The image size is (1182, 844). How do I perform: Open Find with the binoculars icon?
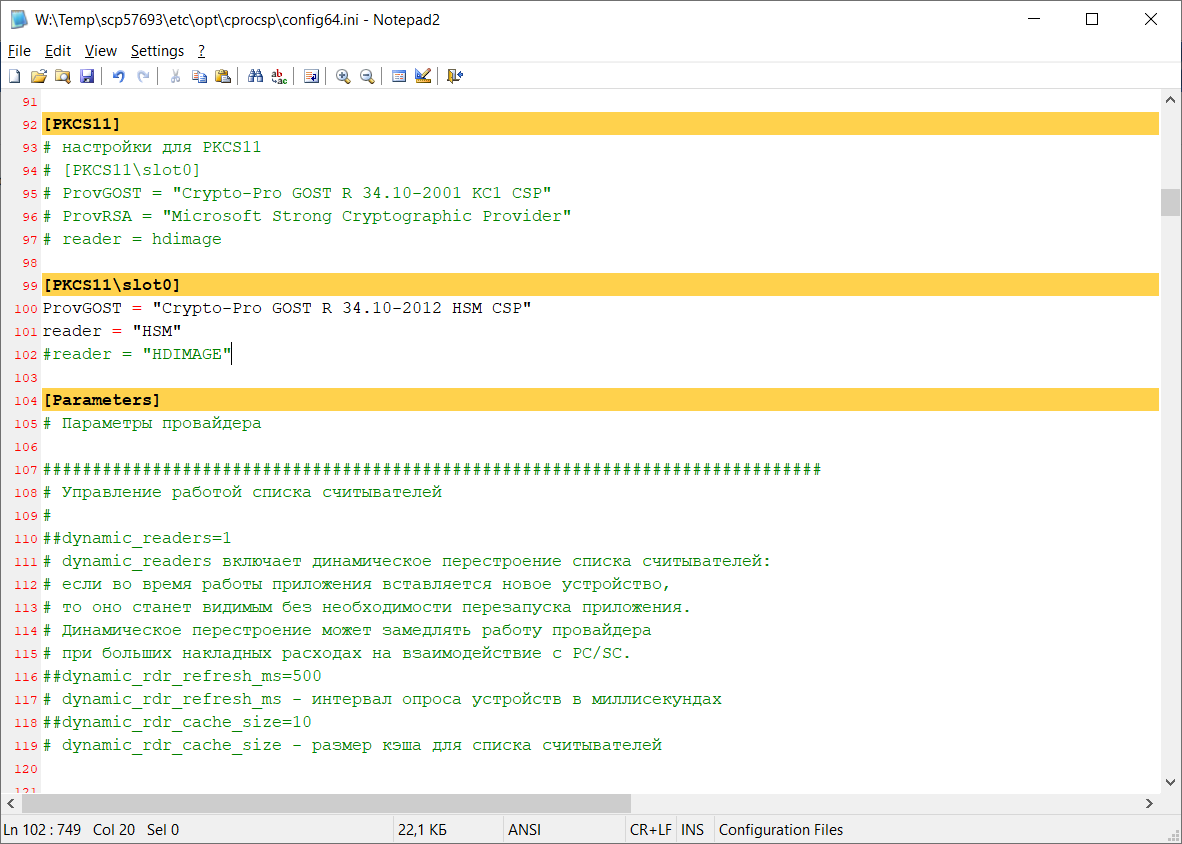coord(255,76)
